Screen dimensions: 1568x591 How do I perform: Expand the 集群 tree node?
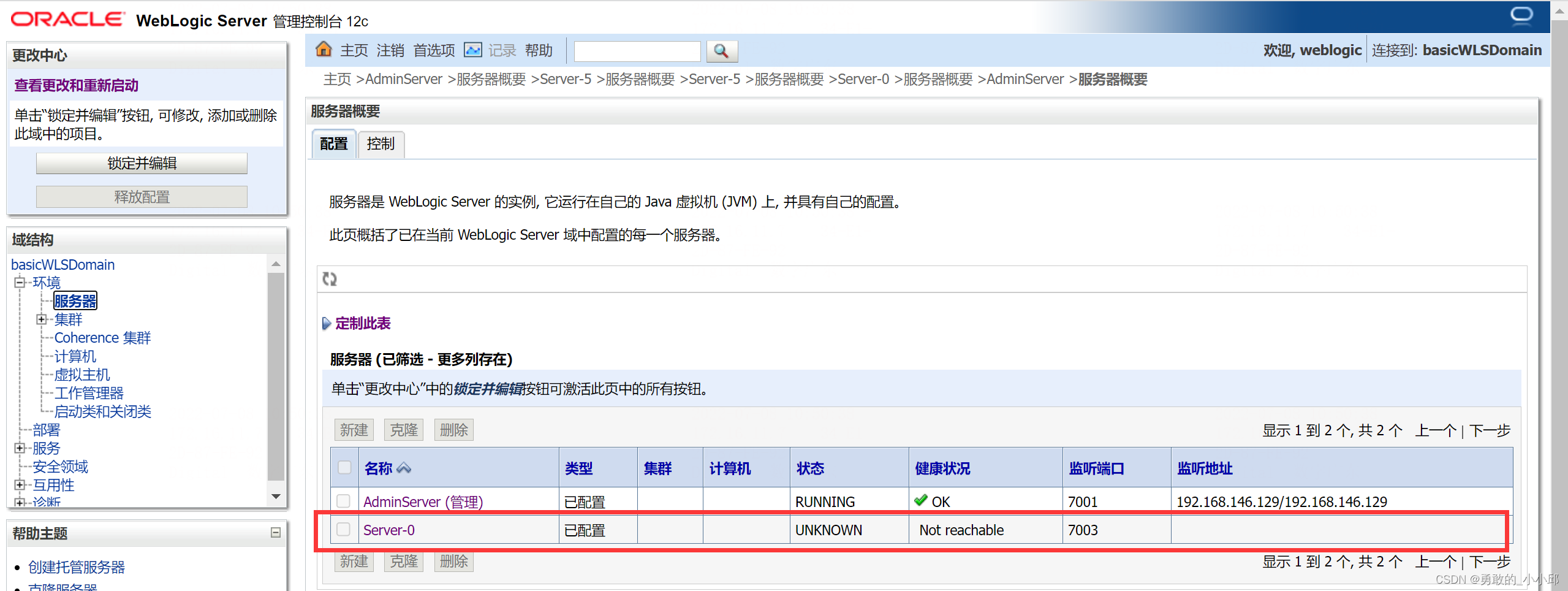coord(42,319)
